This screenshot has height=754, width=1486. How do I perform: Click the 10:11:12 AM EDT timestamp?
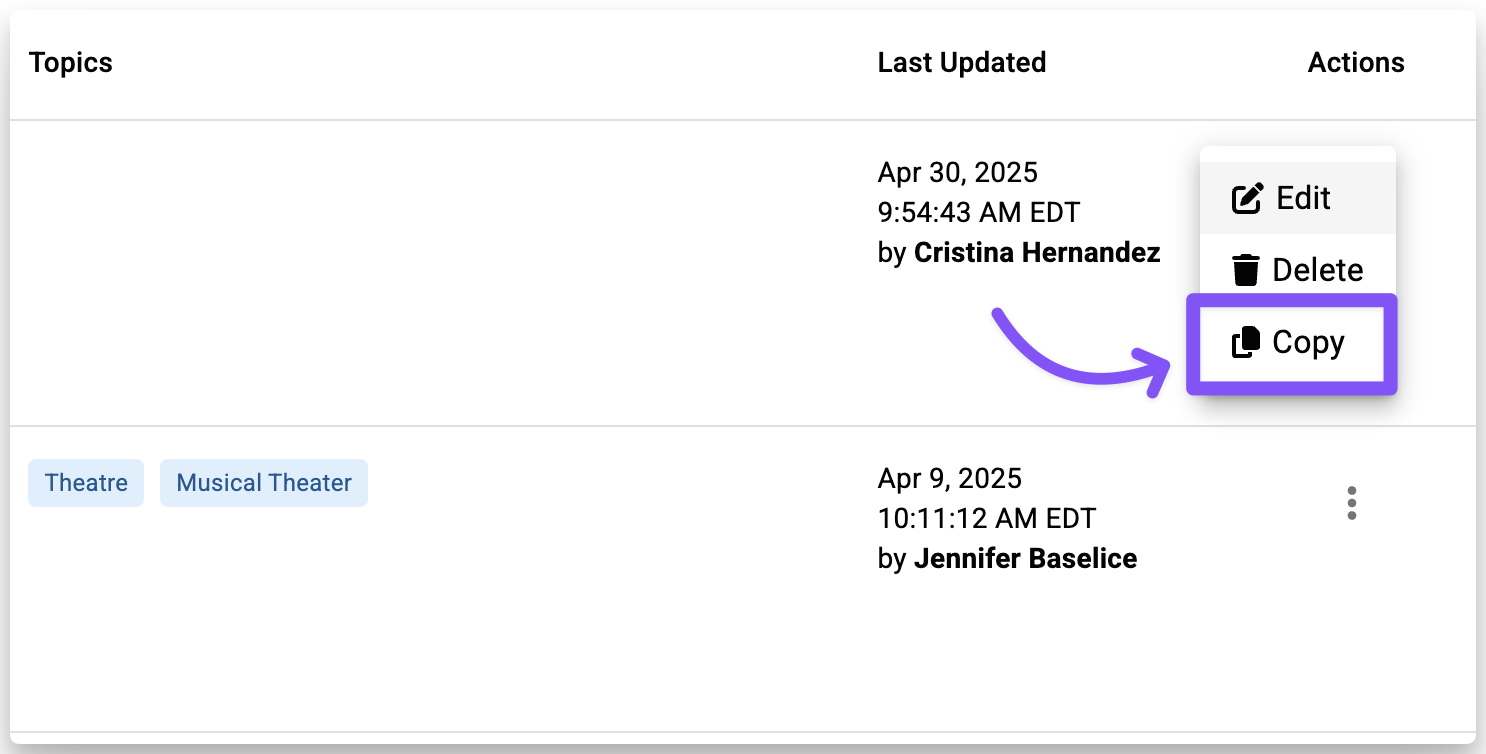pos(986,518)
